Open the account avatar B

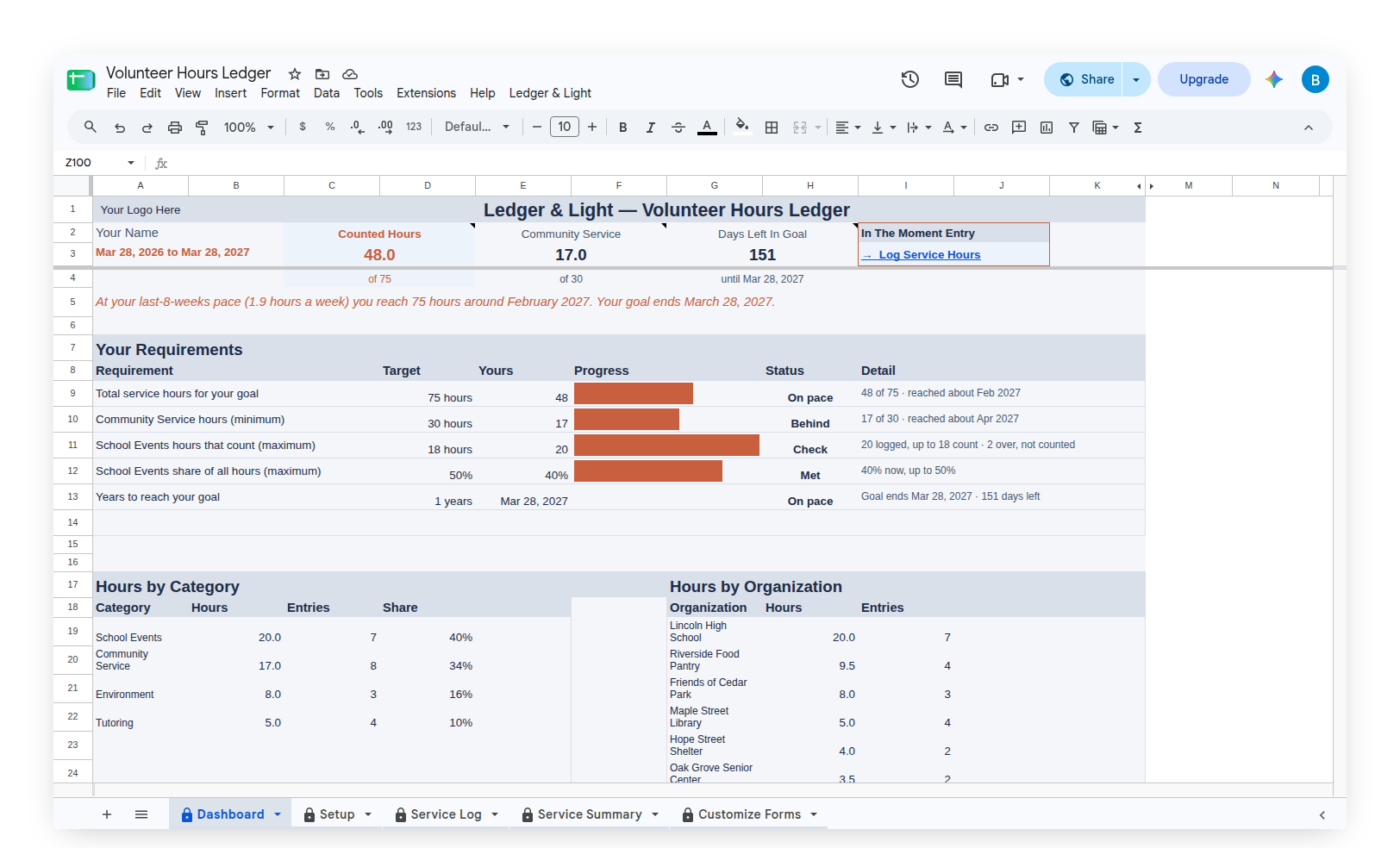(1316, 79)
